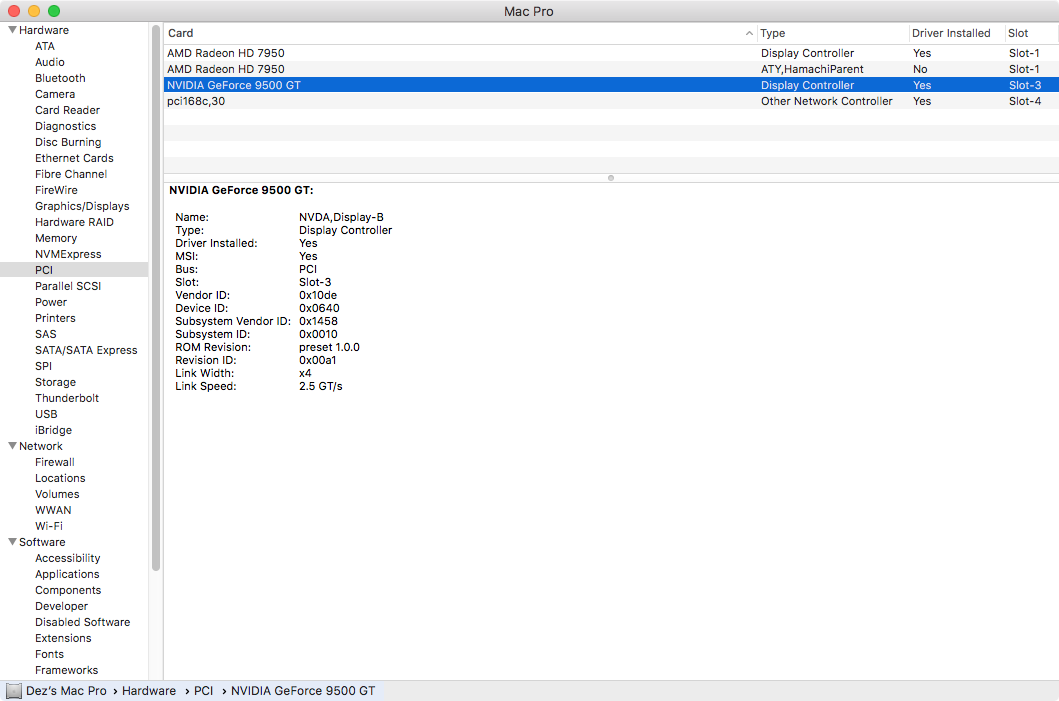The width and height of the screenshot is (1059, 701).
Task: Collapse the Software section triangle
Action: click(x=12, y=542)
